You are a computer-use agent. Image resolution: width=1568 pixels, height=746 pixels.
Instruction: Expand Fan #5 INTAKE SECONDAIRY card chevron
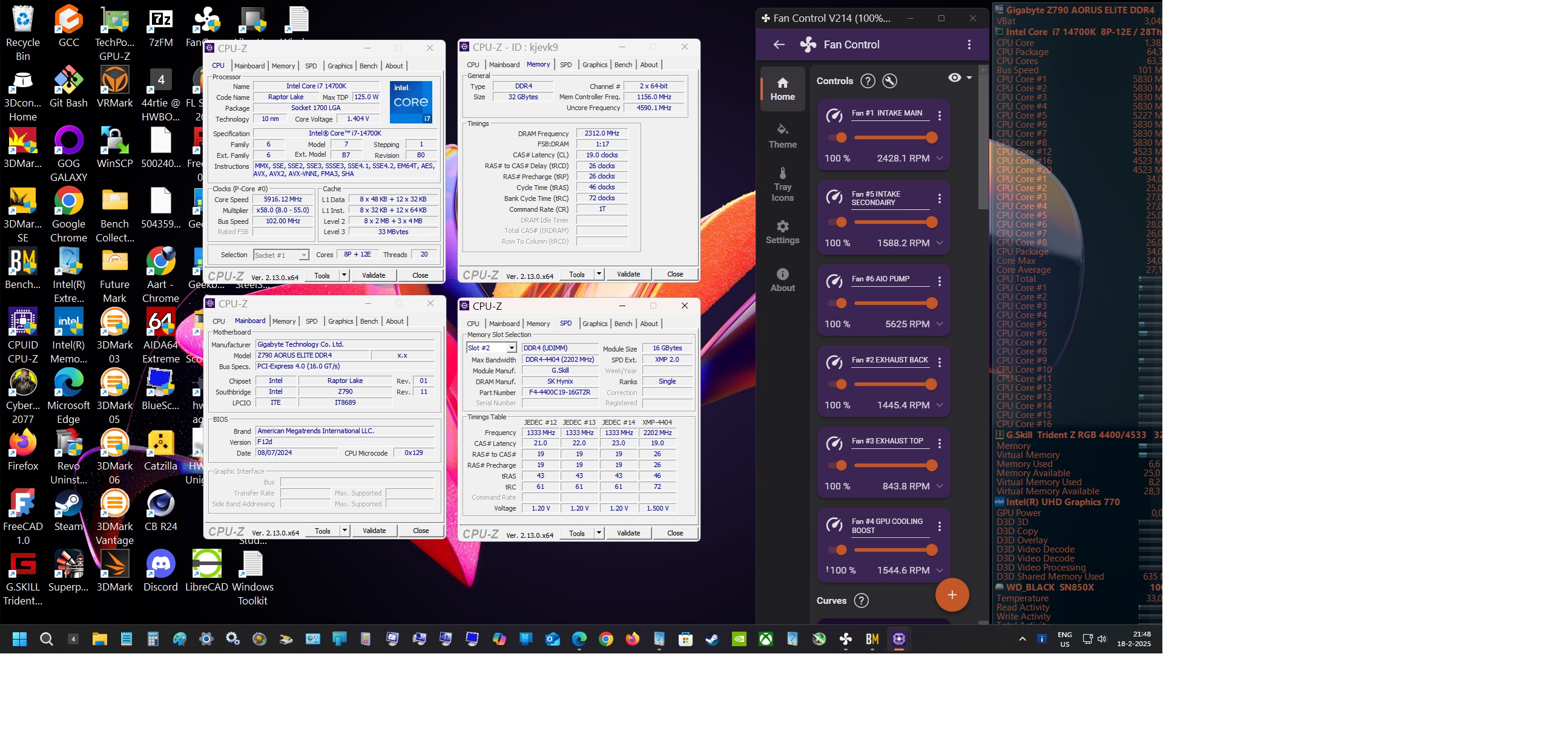939,243
